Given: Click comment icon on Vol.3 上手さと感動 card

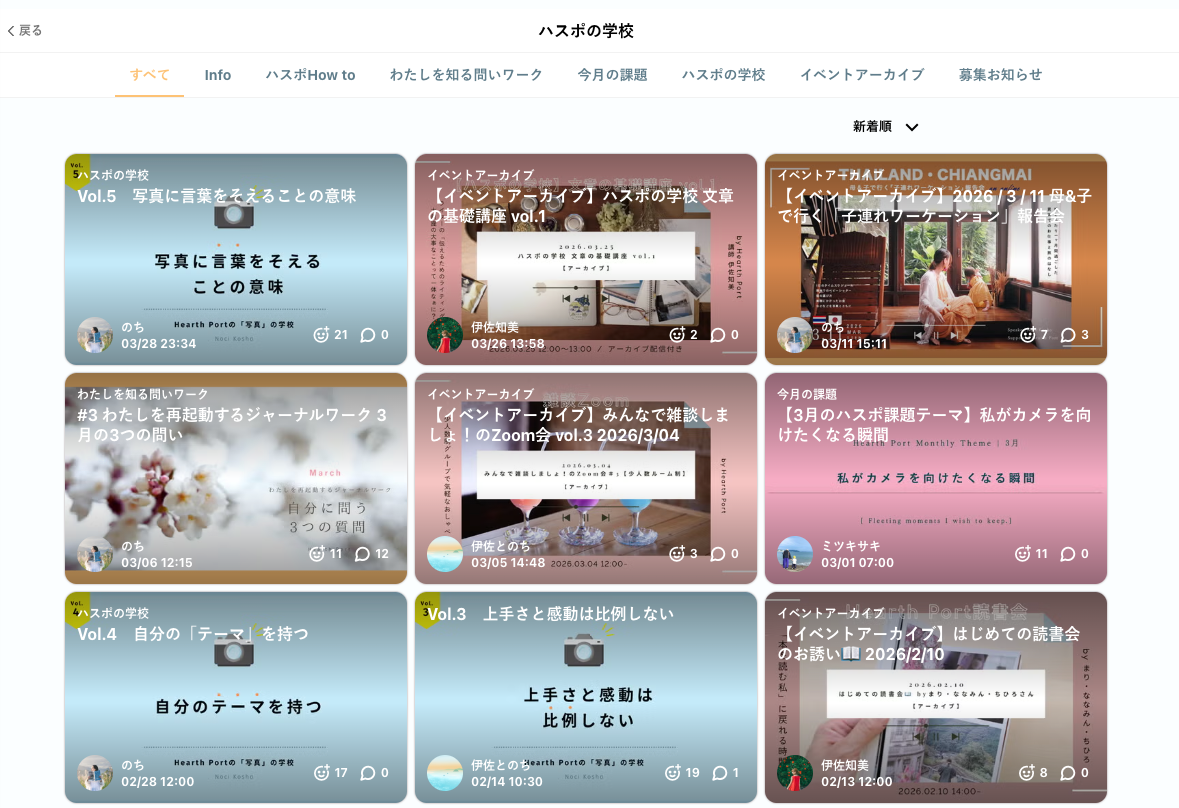Looking at the screenshot, I should (719, 773).
